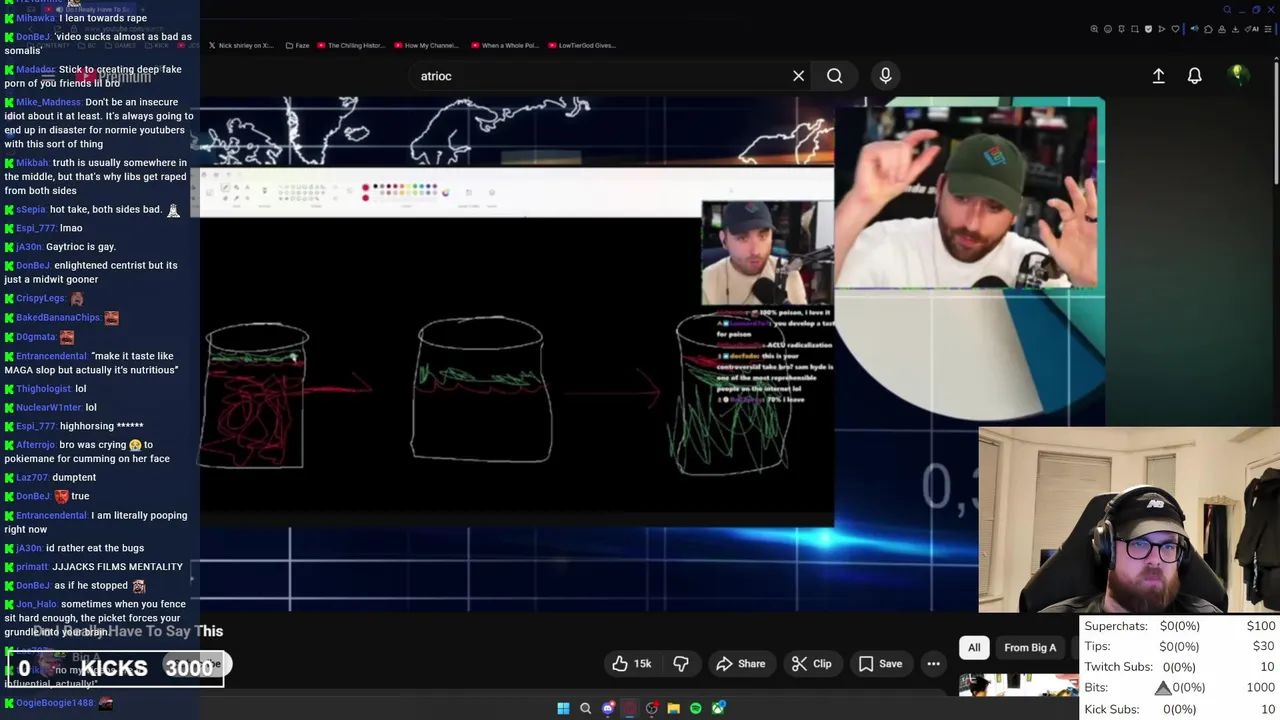Create a clip with the Clip button
This screenshot has height=720, width=1280.
pyautogui.click(x=811, y=664)
